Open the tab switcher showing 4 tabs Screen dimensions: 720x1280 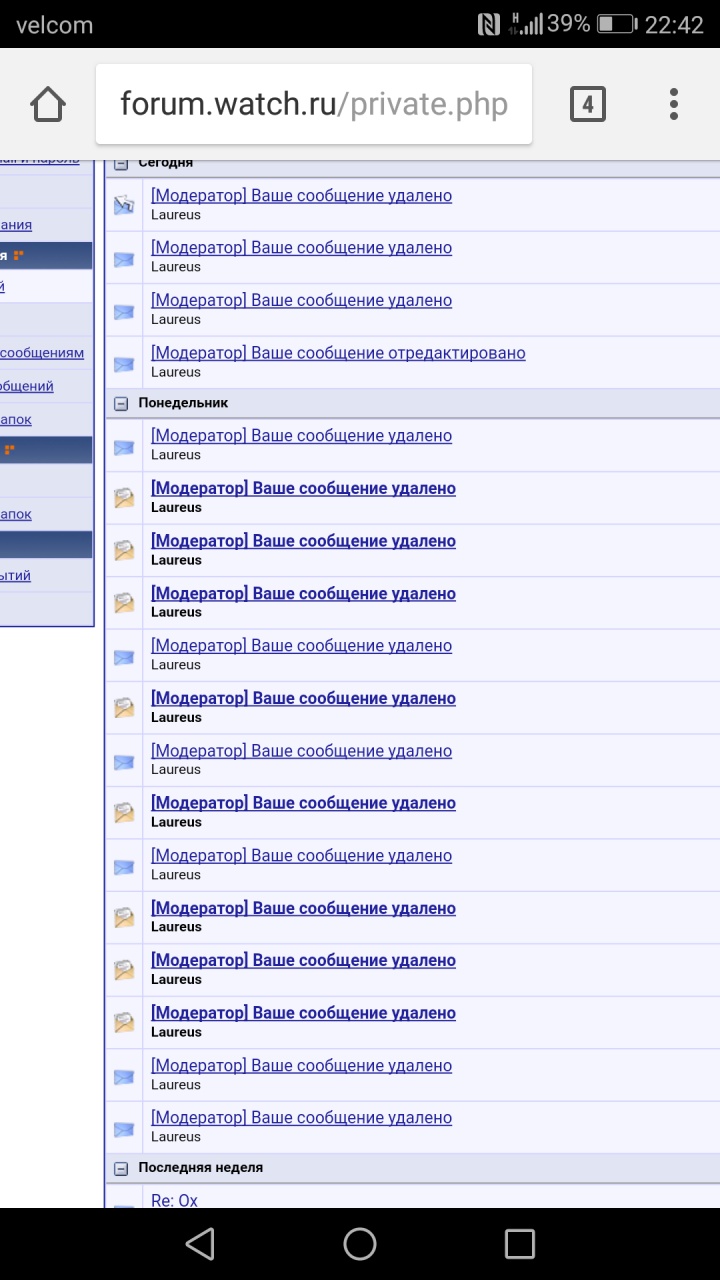coord(587,104)
